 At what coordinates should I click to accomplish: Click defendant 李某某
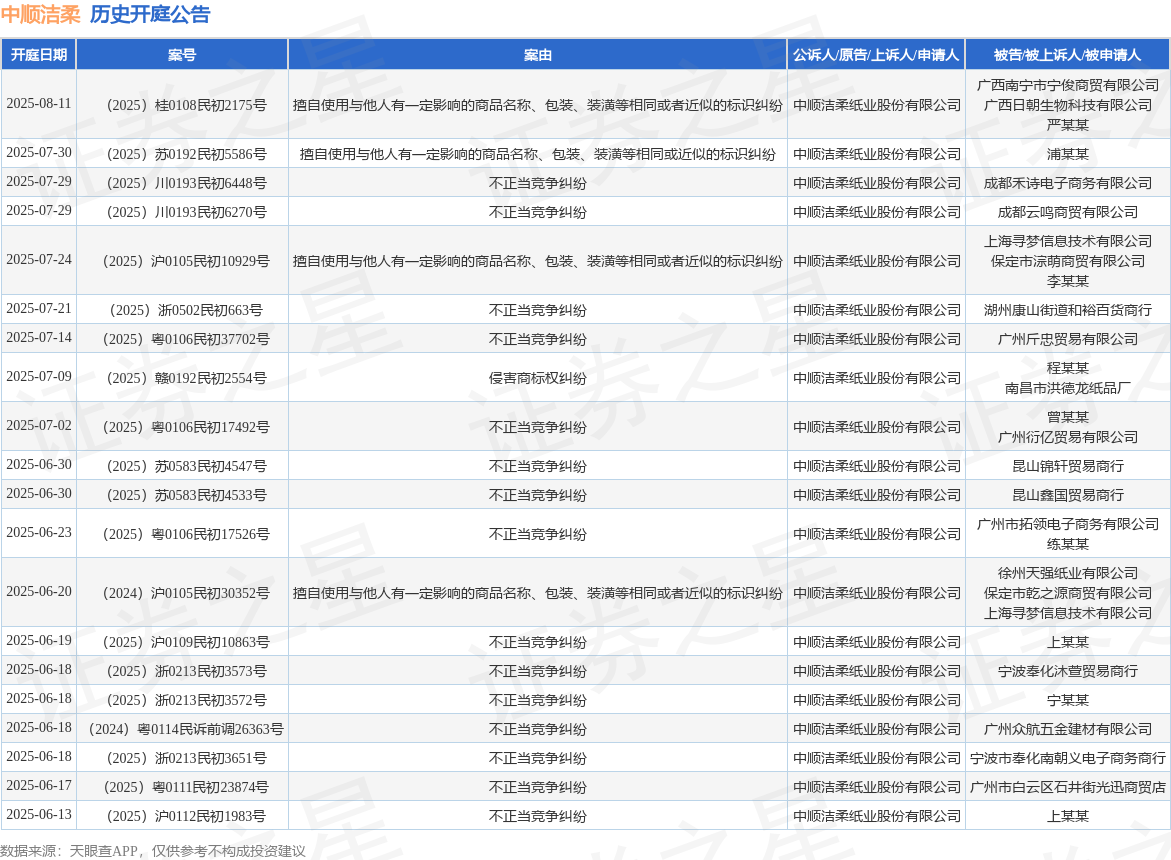click(1068, 281)
